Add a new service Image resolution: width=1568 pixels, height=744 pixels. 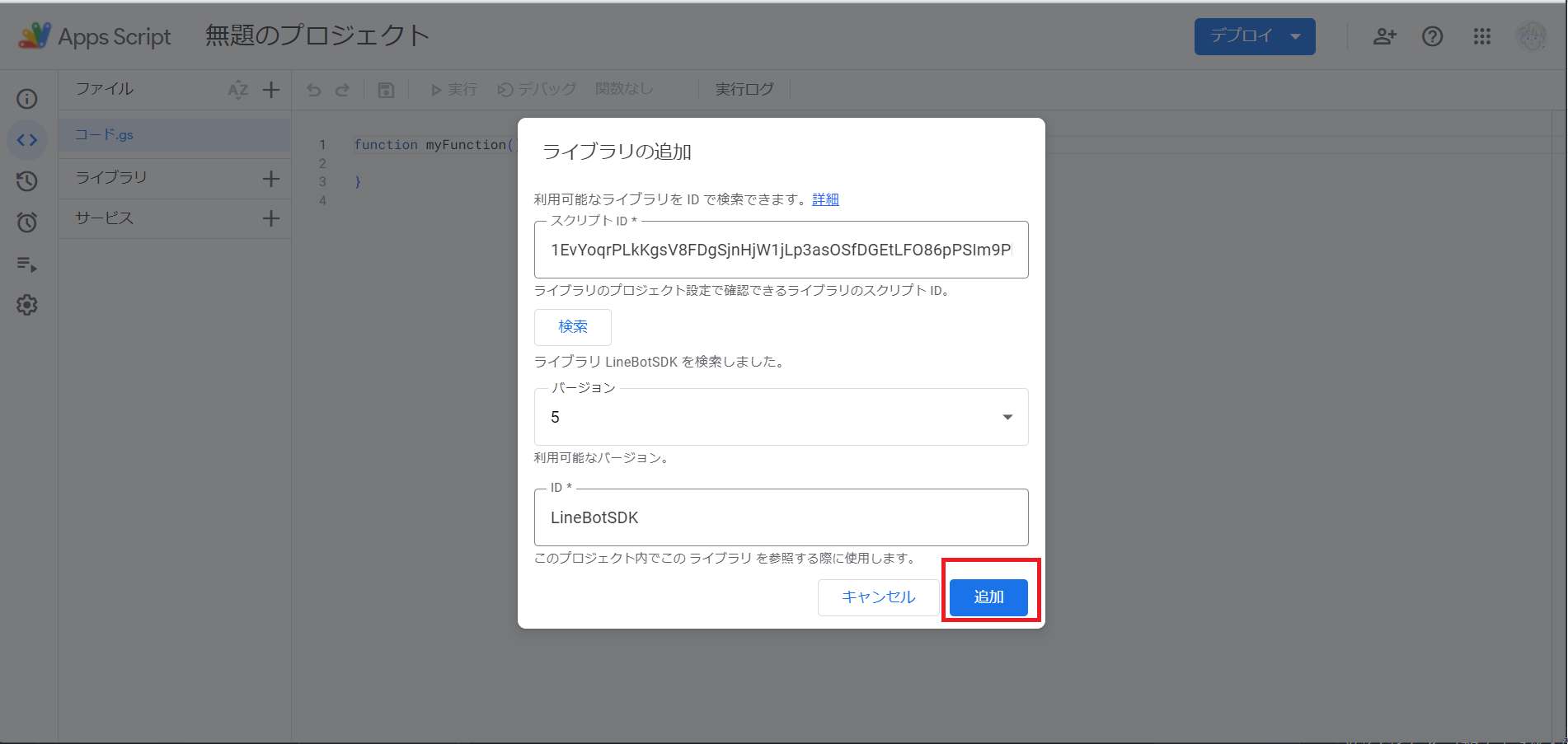(x=271, y=218)
